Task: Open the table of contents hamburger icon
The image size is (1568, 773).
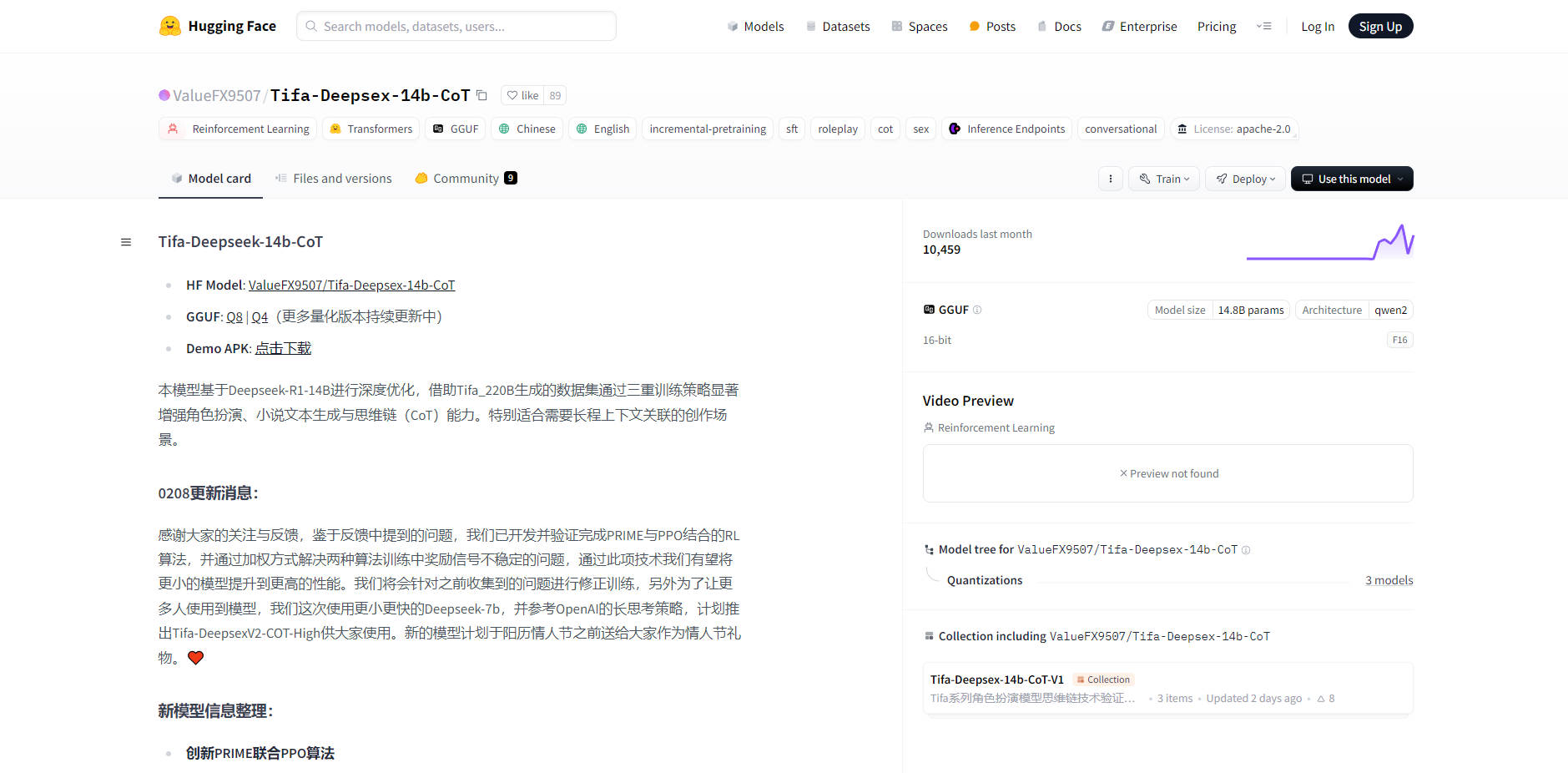Action: coord(126,242)
